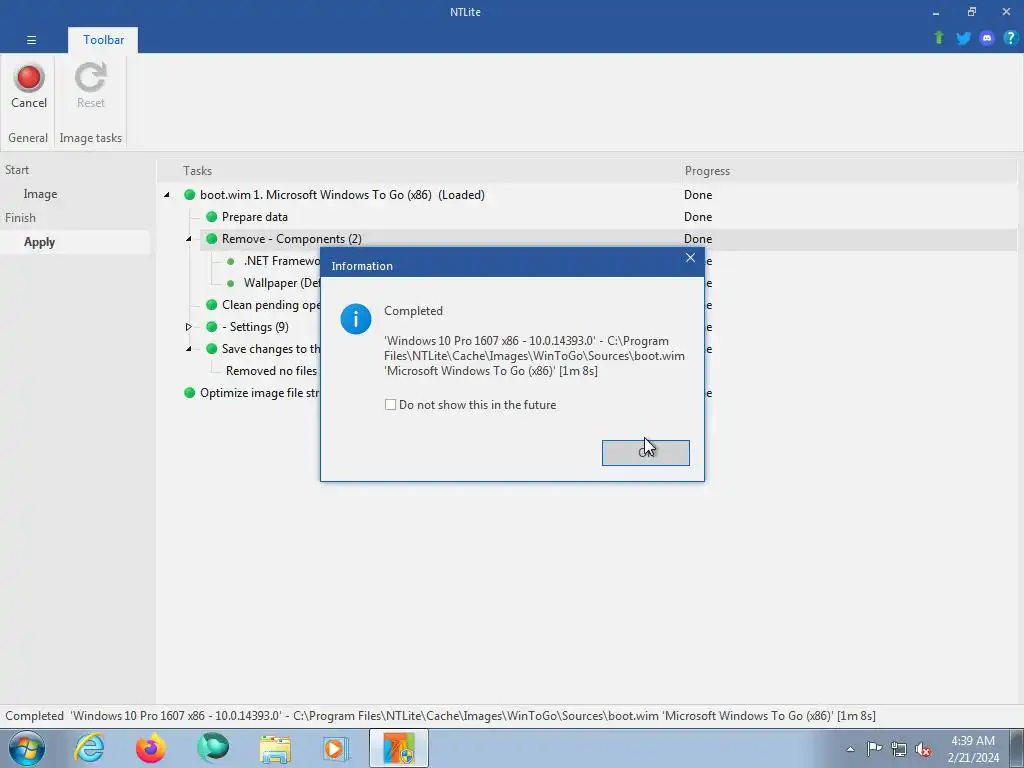Click green status dot beside Remove - Components

click(x=212, y=239)
